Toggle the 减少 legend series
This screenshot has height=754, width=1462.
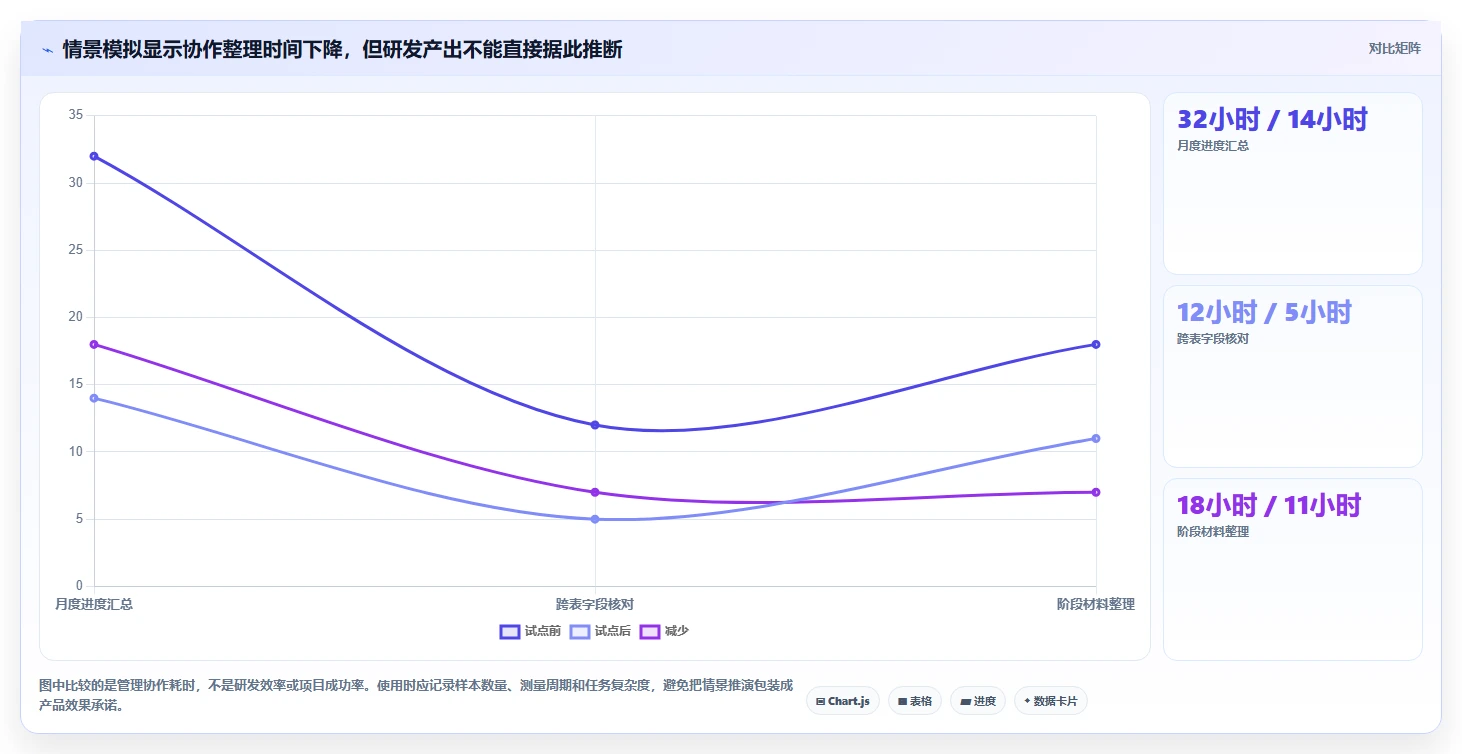point(664,631)
